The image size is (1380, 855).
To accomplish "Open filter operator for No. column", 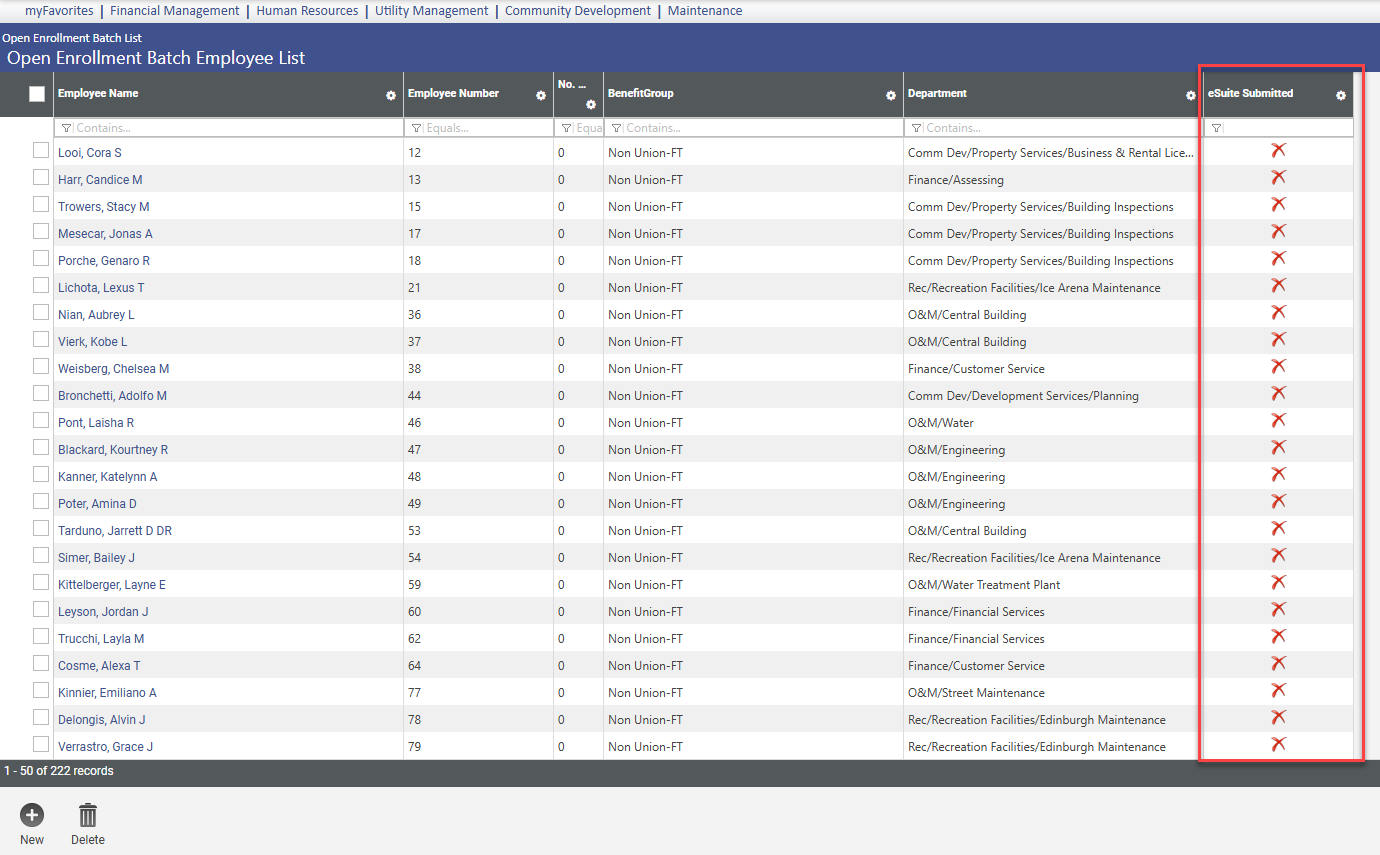I will (x=566, y=128).
